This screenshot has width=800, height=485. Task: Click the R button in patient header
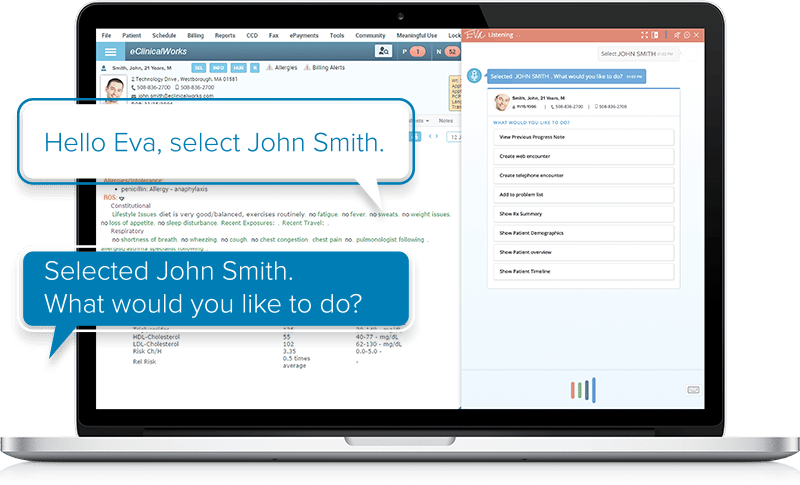[x=255, y=68]
